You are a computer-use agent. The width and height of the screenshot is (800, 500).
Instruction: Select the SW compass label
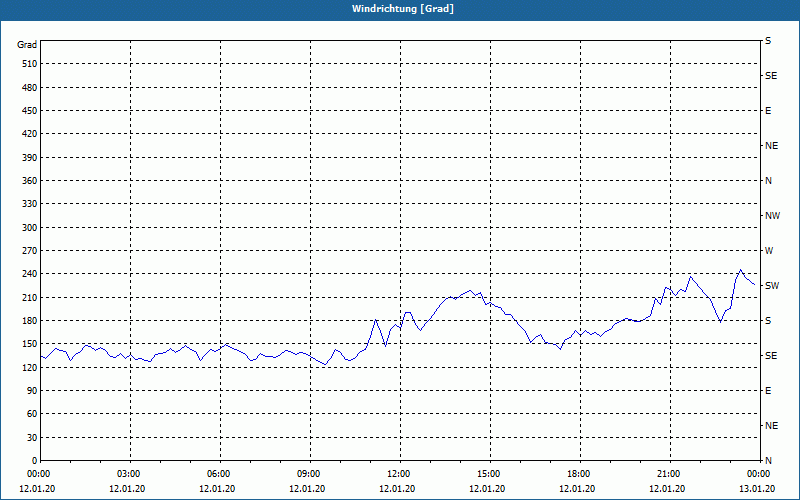[x=772, y=286]
